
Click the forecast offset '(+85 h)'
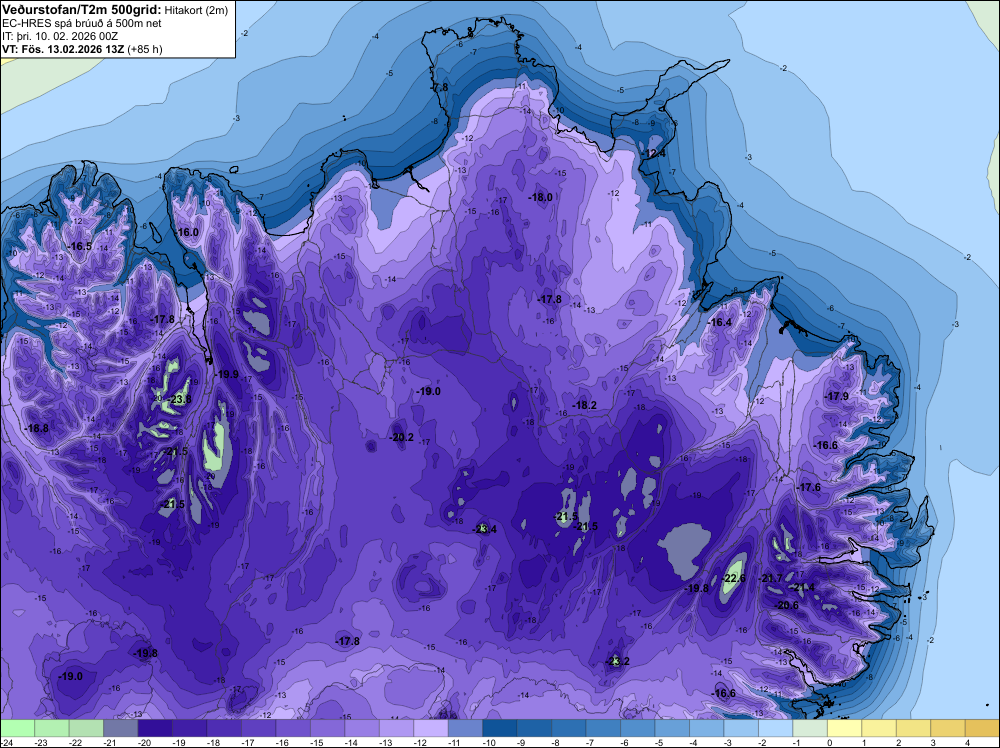(145, 49)
